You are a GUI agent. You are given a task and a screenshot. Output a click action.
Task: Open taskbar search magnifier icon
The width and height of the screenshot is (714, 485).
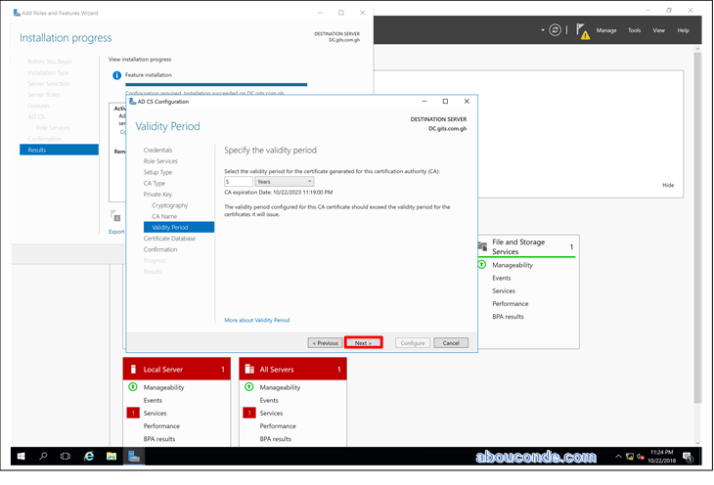tap(43, 456)
